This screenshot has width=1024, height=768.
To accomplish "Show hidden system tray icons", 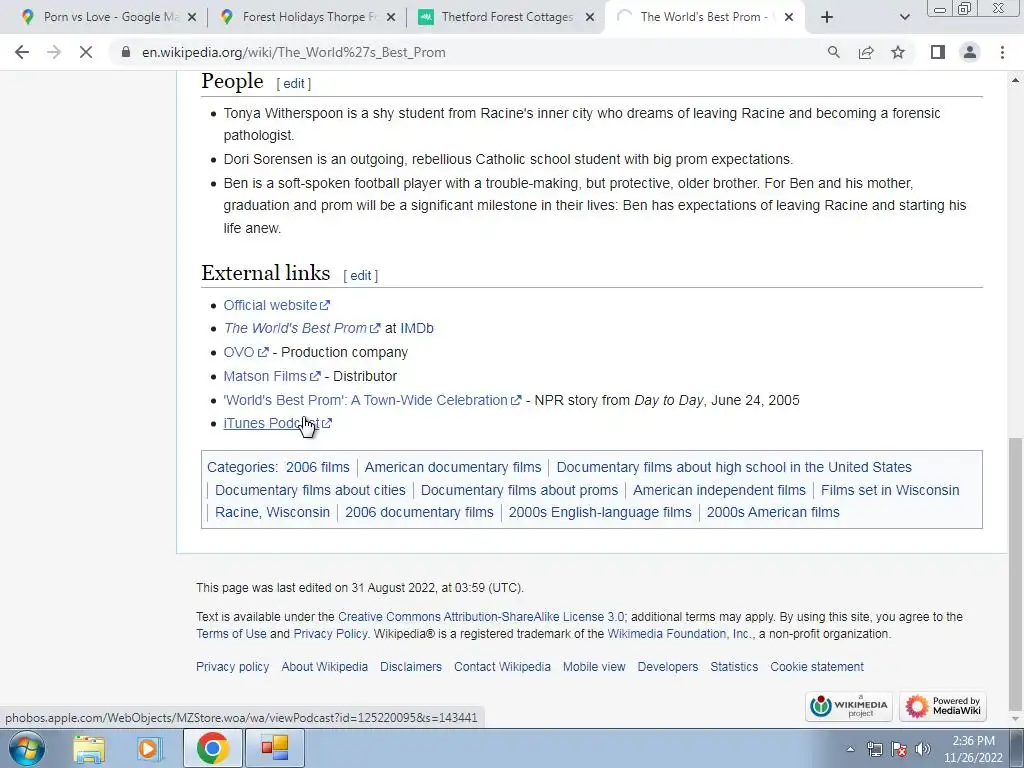I will pos(850,749).
